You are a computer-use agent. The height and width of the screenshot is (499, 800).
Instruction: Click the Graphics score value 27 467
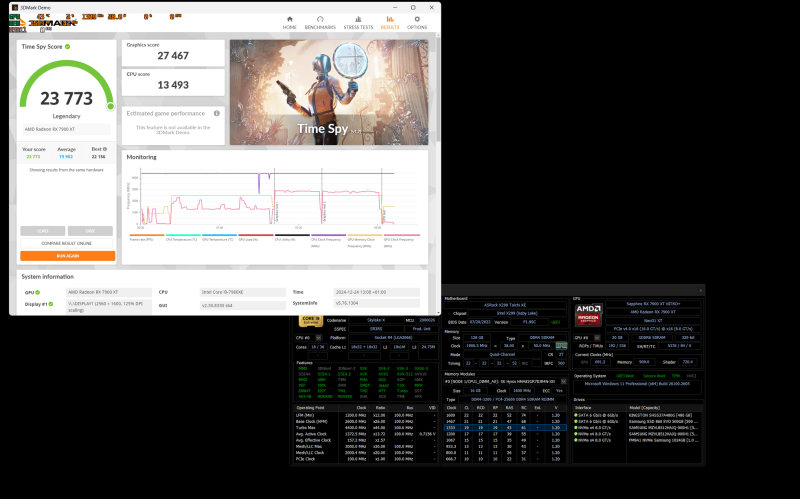pyautogui.click(x=173, y=56)
